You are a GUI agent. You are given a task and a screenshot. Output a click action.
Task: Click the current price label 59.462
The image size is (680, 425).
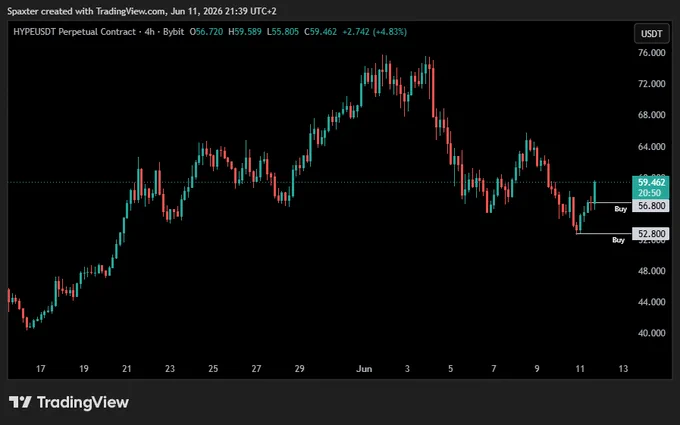click(x=651, y=183)
